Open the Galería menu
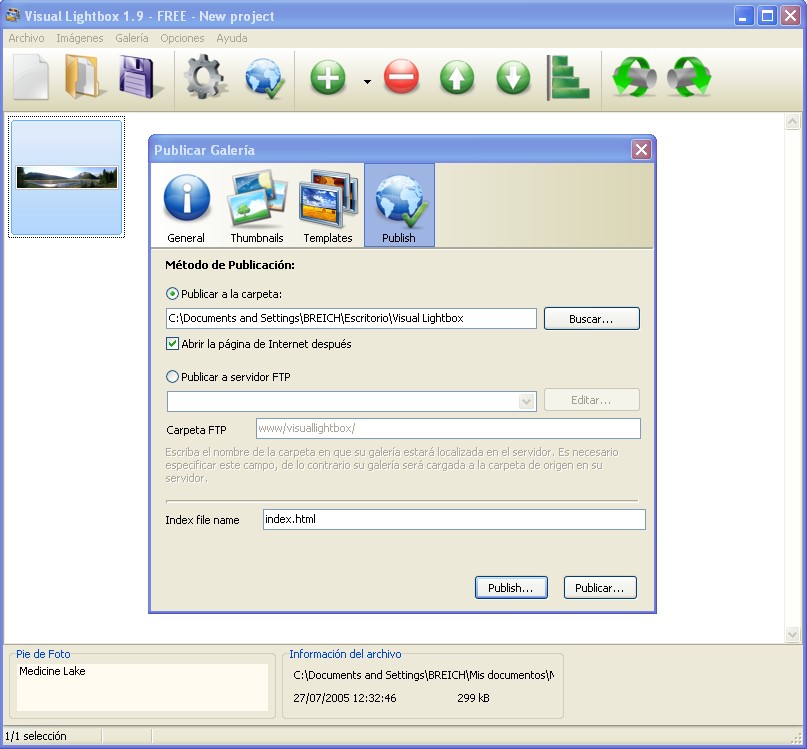 pos(132,38)
